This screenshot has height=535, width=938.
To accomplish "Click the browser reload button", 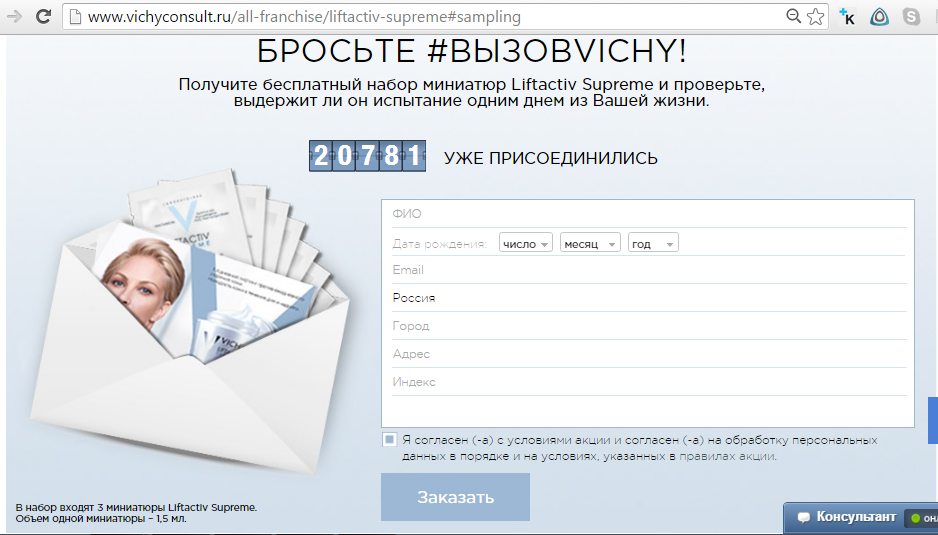I will coord(43,16).
